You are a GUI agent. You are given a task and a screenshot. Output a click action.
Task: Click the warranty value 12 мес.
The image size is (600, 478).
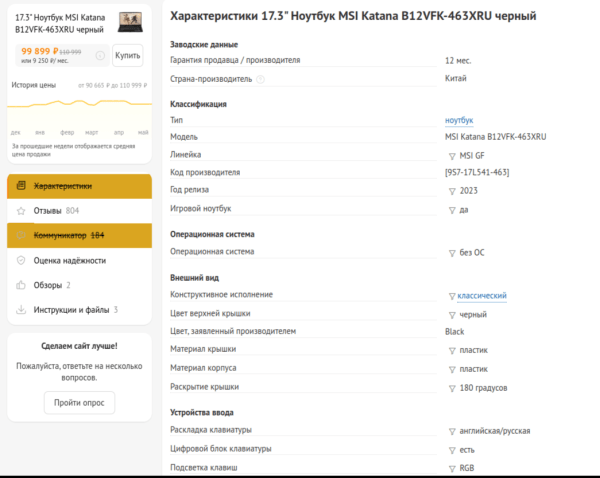(458, 61)
